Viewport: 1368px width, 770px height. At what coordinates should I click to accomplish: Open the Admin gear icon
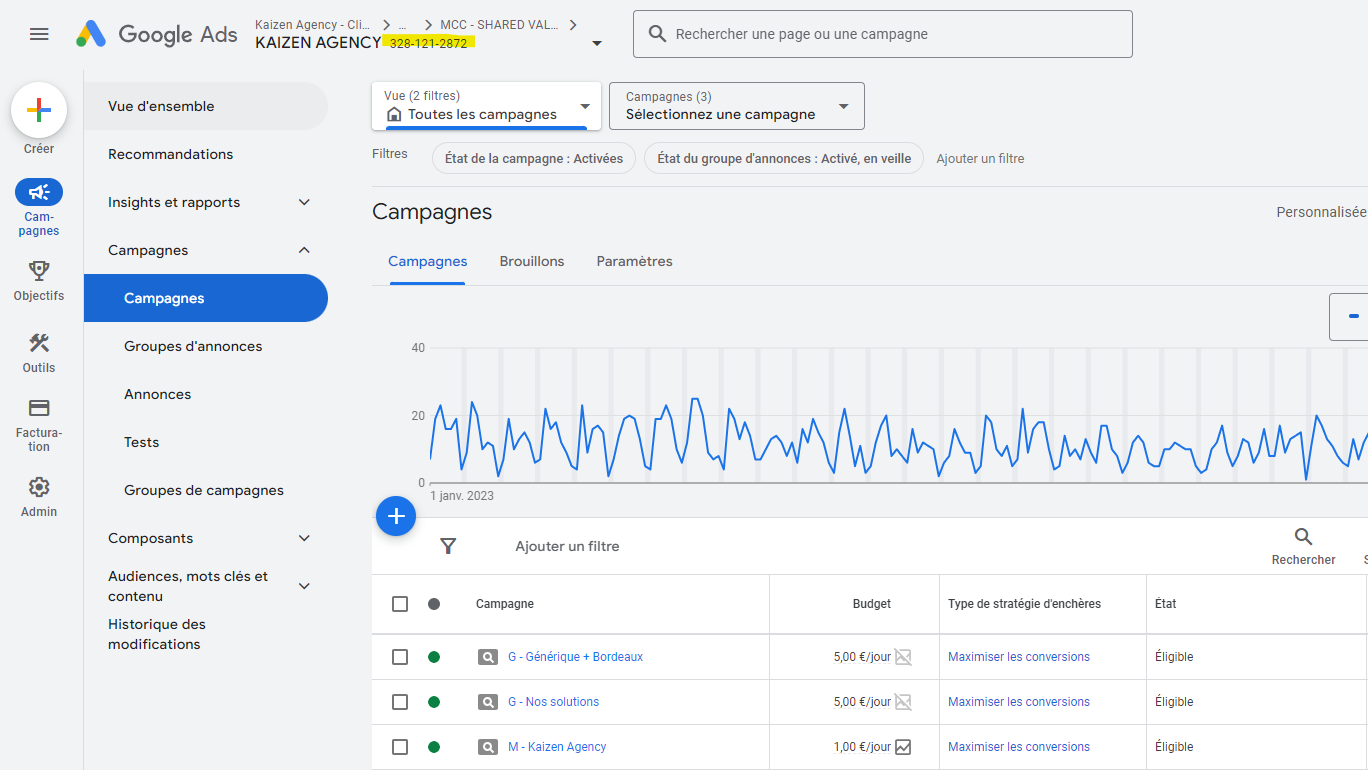coord(39,487)
